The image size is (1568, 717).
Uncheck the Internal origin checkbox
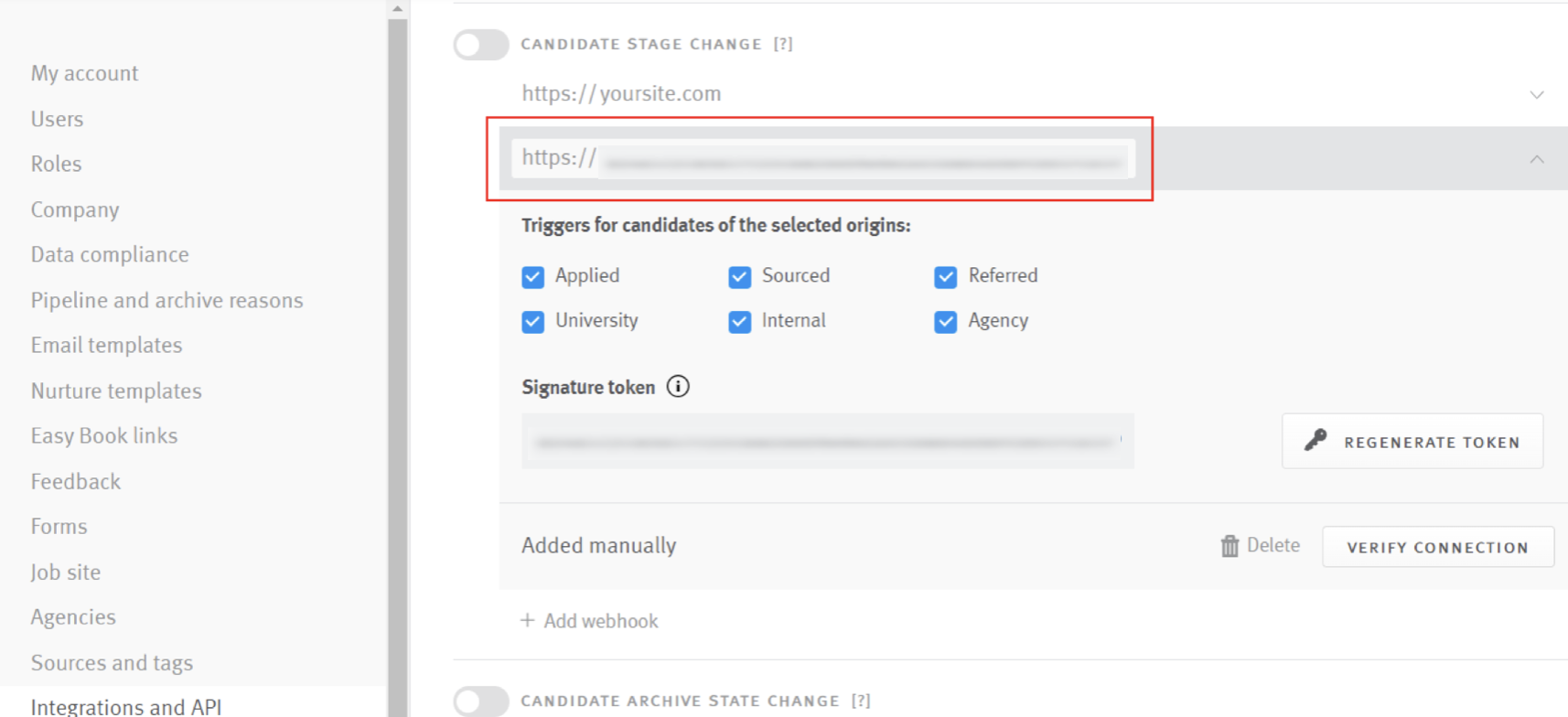tap(739, 321)
